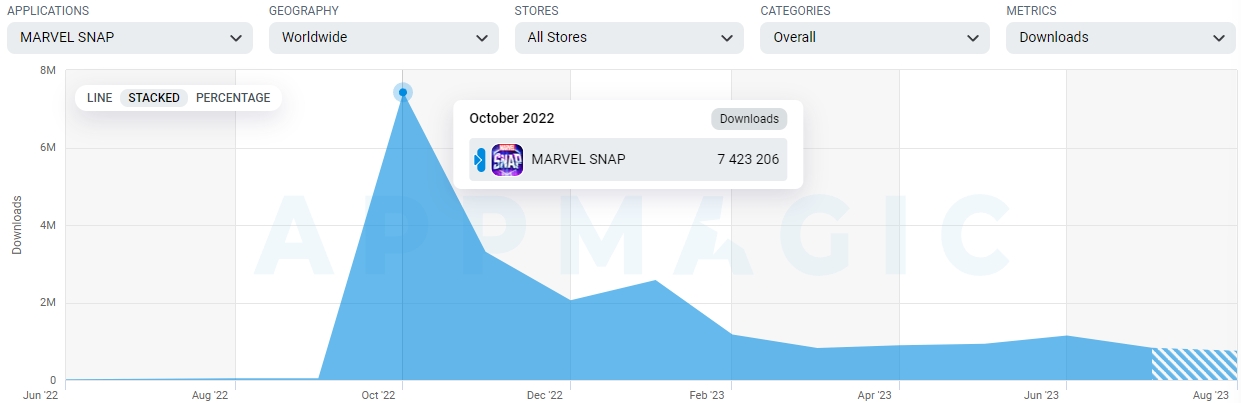Screen dimensions: 1241x403
Task: Open the Applications dropdown showing MARVEL SNAP
Action: (128, 38)
